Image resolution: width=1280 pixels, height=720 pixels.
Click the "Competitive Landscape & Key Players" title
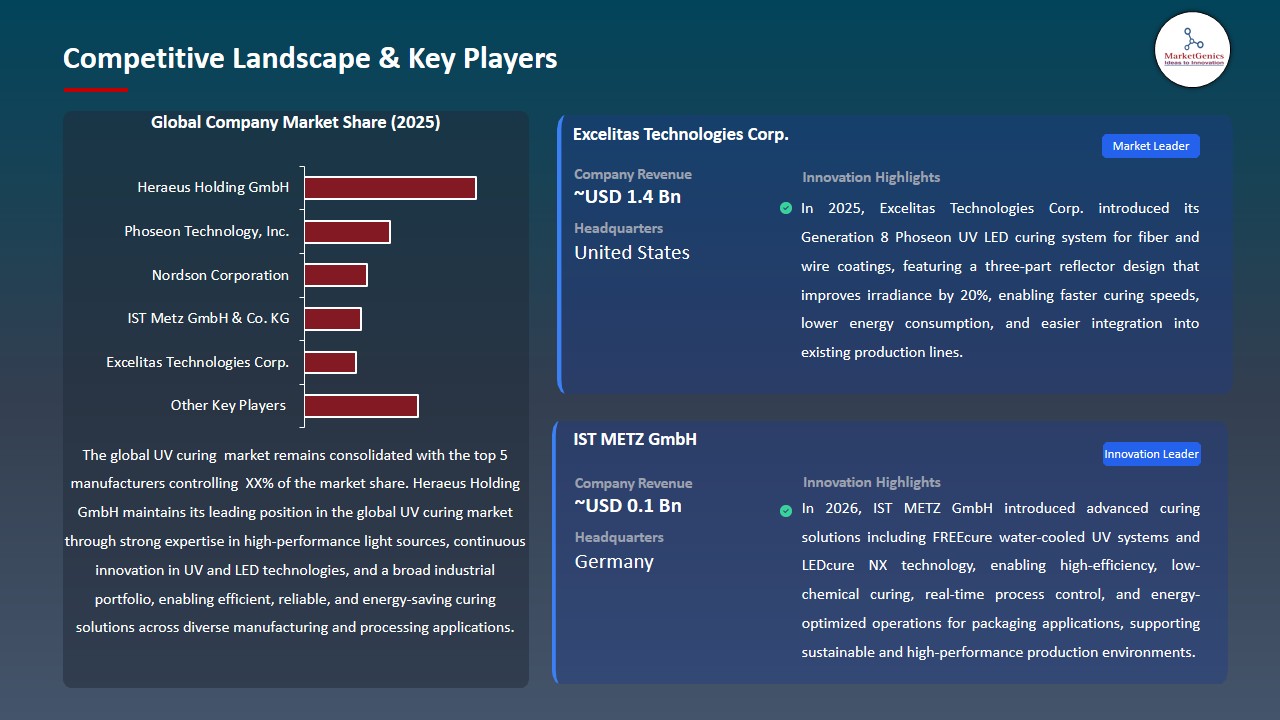coord(310,58)
